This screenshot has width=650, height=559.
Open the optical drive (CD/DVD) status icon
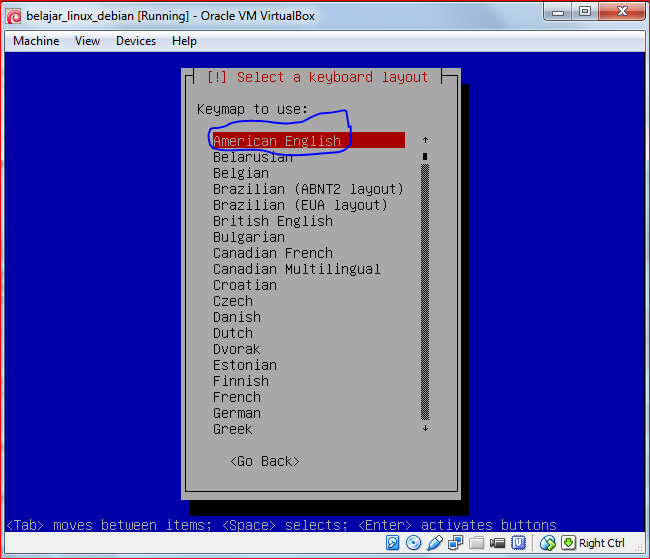(x=413, y=543)
